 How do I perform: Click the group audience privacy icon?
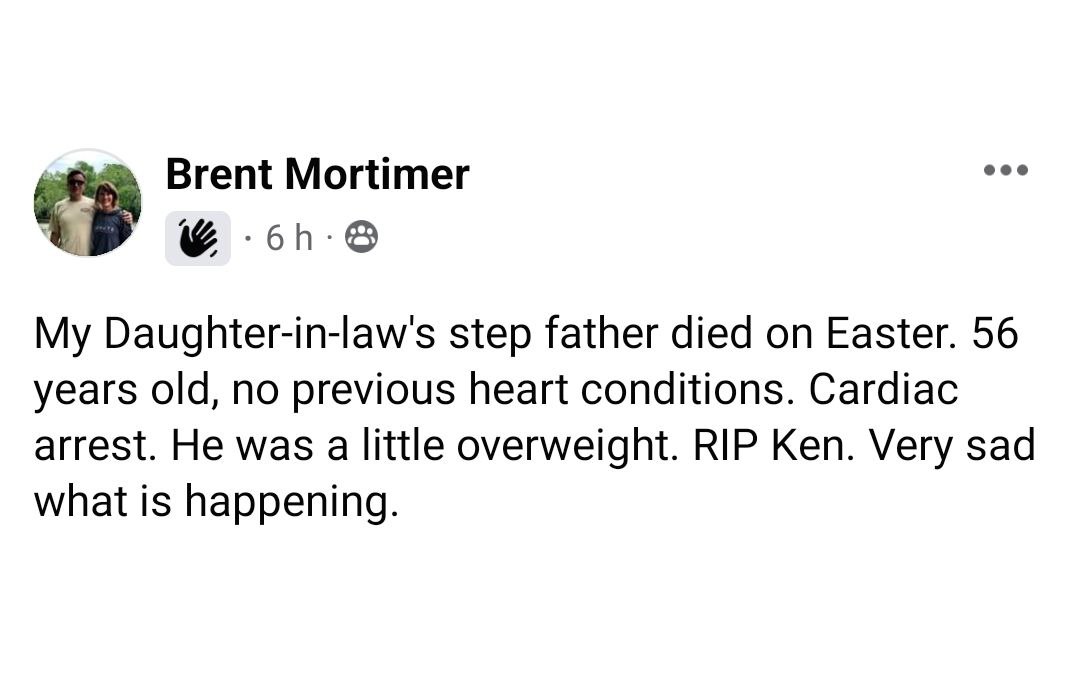pos(361,237)
